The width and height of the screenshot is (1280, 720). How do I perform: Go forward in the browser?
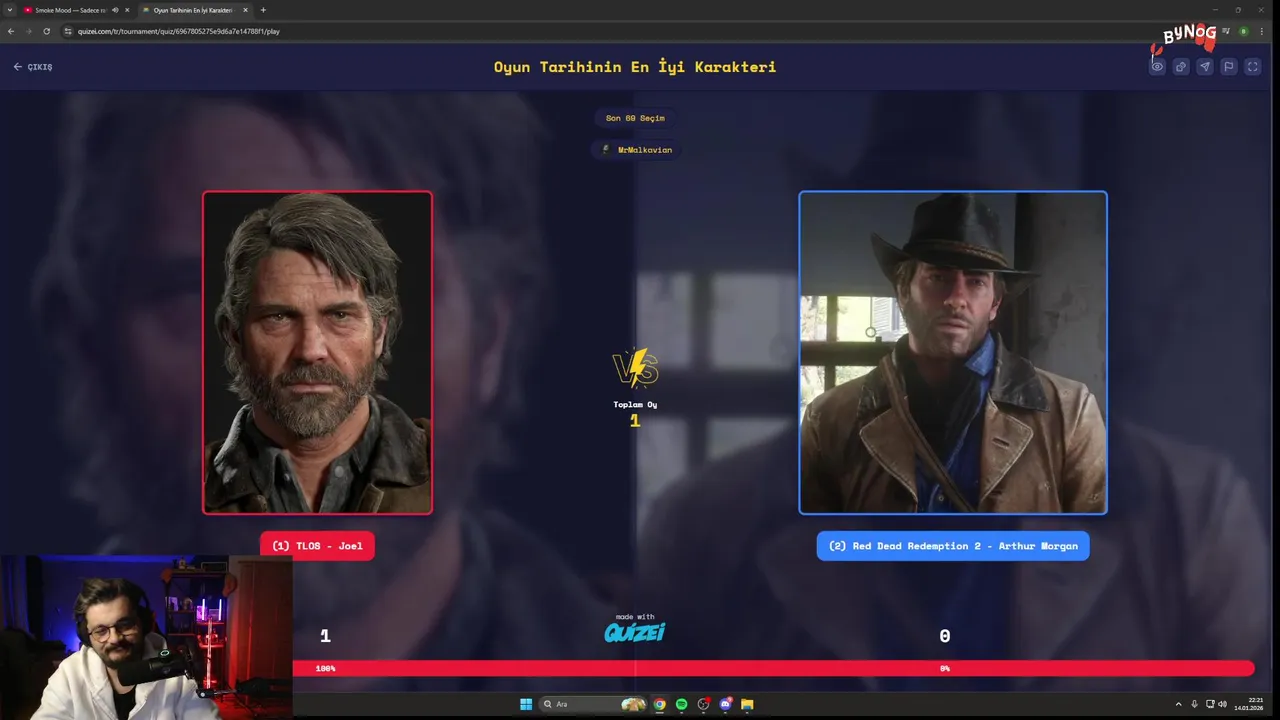point(28,31)
